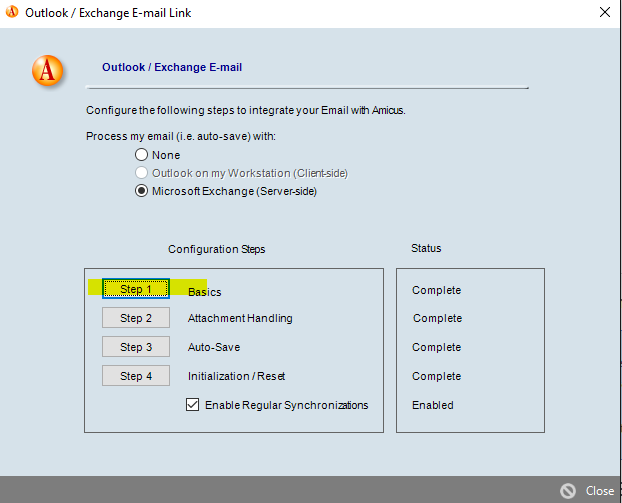This screenshot has height=503, width=622.
Task: Click the Basics step label
Action: [204, 292]
